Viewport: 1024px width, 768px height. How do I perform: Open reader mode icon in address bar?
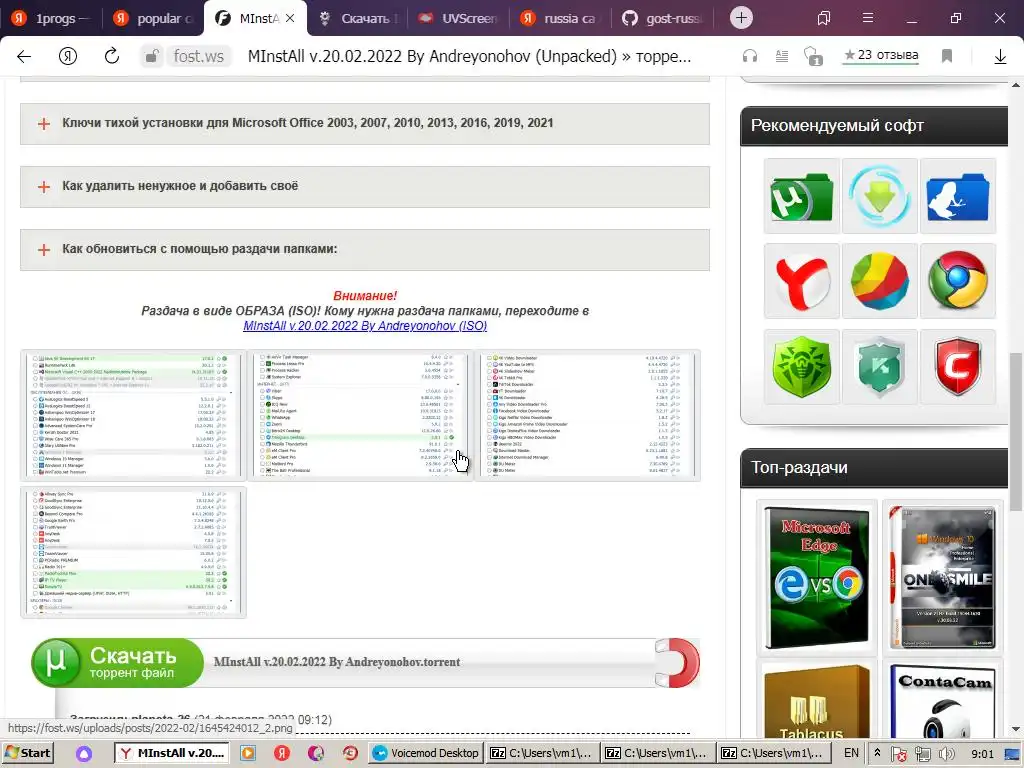(782, 56)
